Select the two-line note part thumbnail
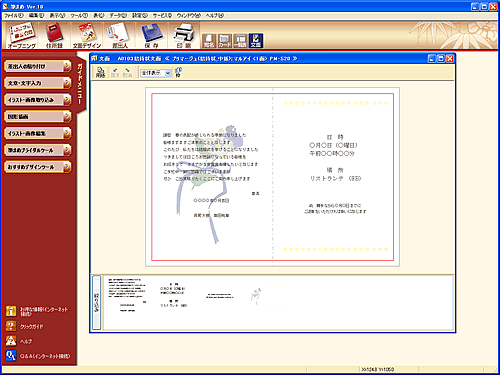This screenshot has height=375, width=500. (219, 296)
